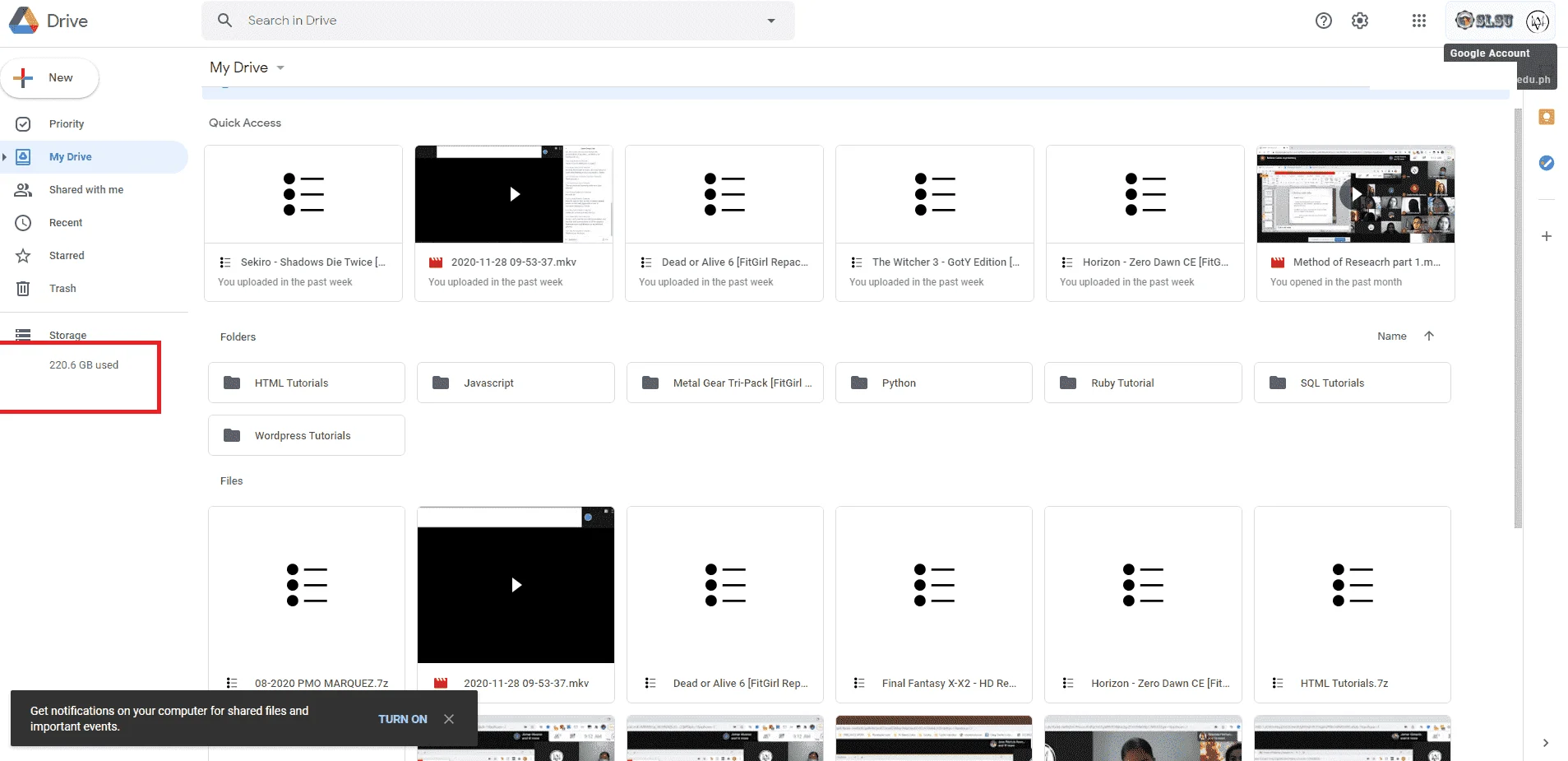The image size is (1568, 761).
Task: Dismiss the notification banner with X
Action: click(449, 719)
